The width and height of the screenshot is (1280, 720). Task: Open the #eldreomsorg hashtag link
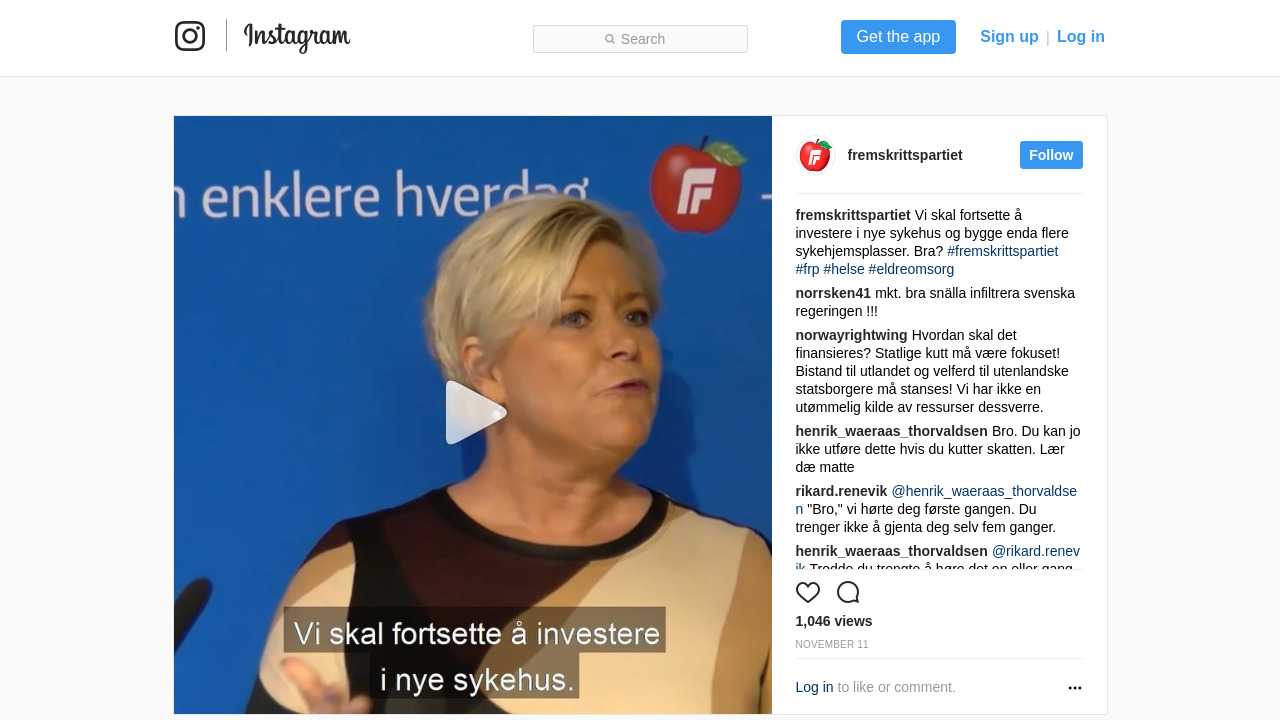[x=911, y=269]
